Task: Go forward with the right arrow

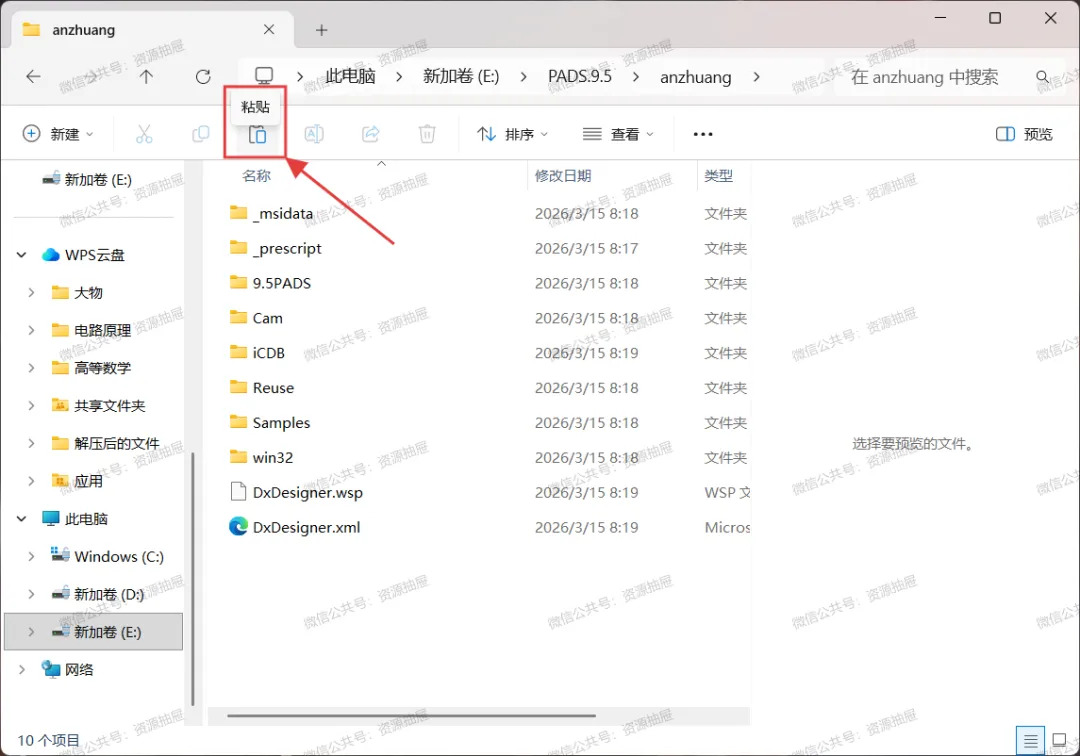Action: click(x=90, y=76)
